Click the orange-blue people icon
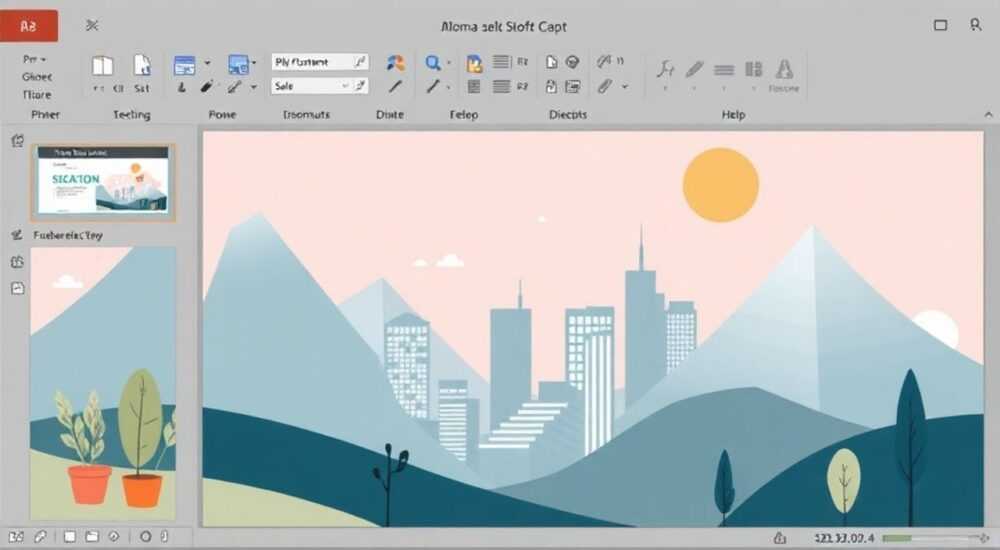Screen dimensions: 1000x550 pos(396,63)
